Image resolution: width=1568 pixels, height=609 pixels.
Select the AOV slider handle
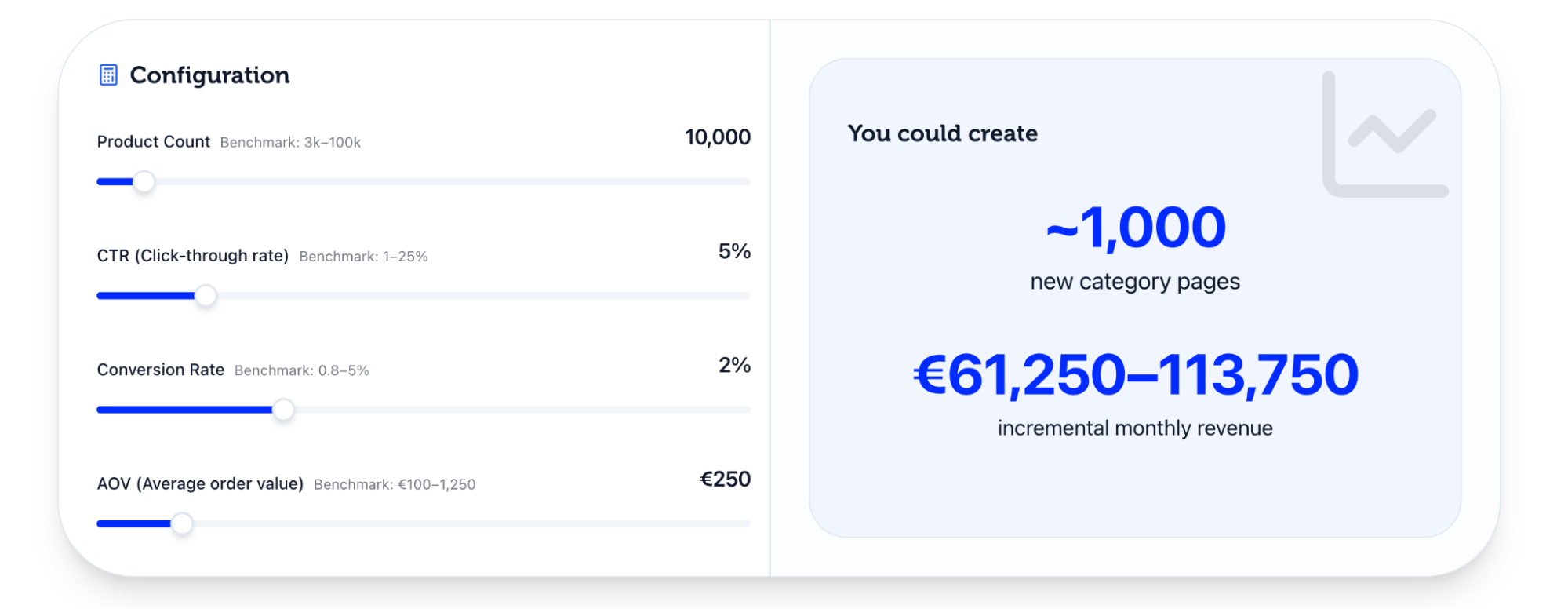pyautogui.click(x=183, y=524)
